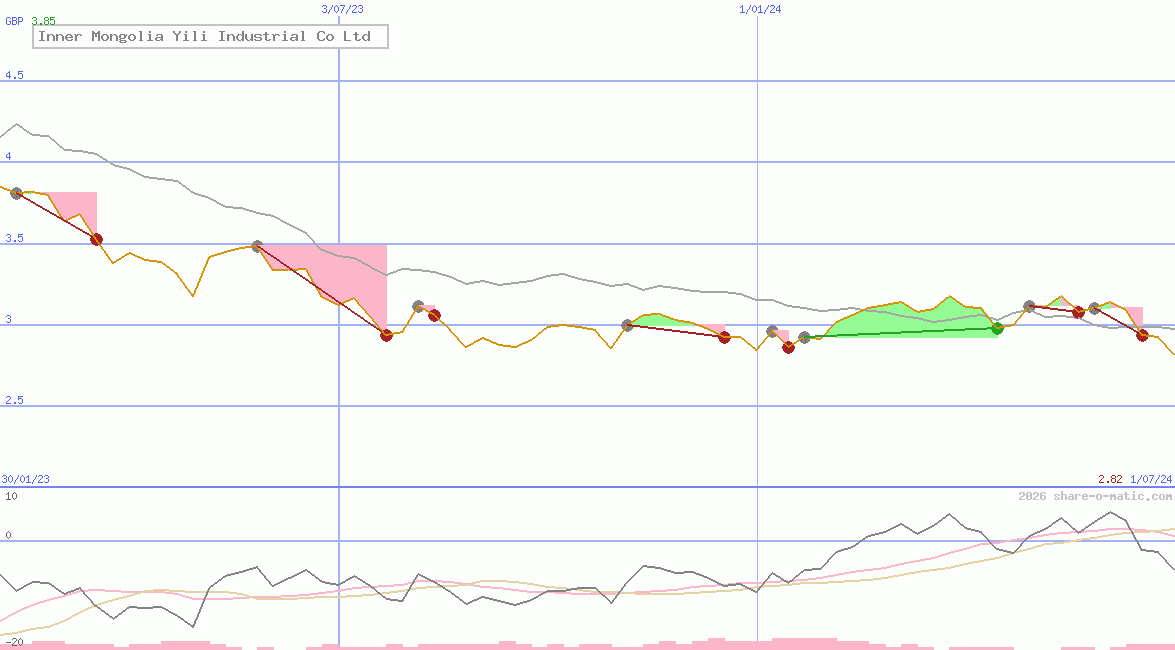Click the red marker ending the first pink region
1175x650 pixels.
(x=96, y=239)
